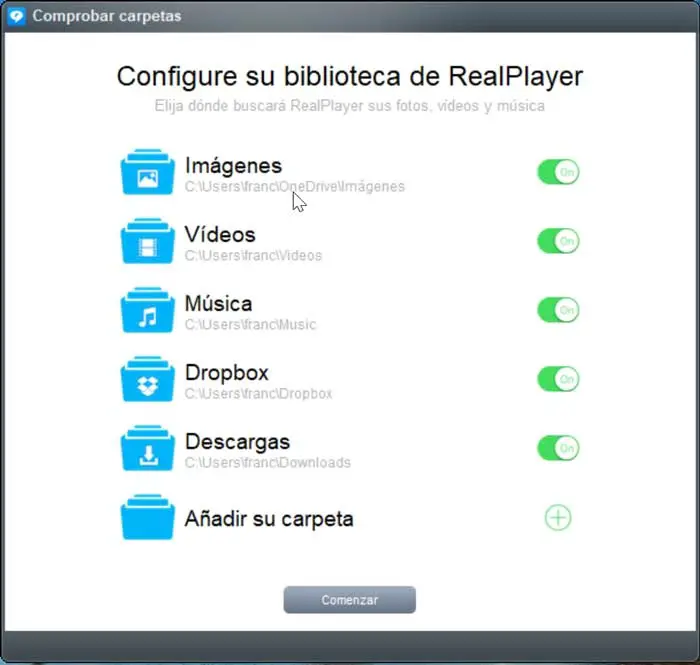Click the Imágenes folder icon
The height and width of the screenshot is (665, 700).
[147, 172]
